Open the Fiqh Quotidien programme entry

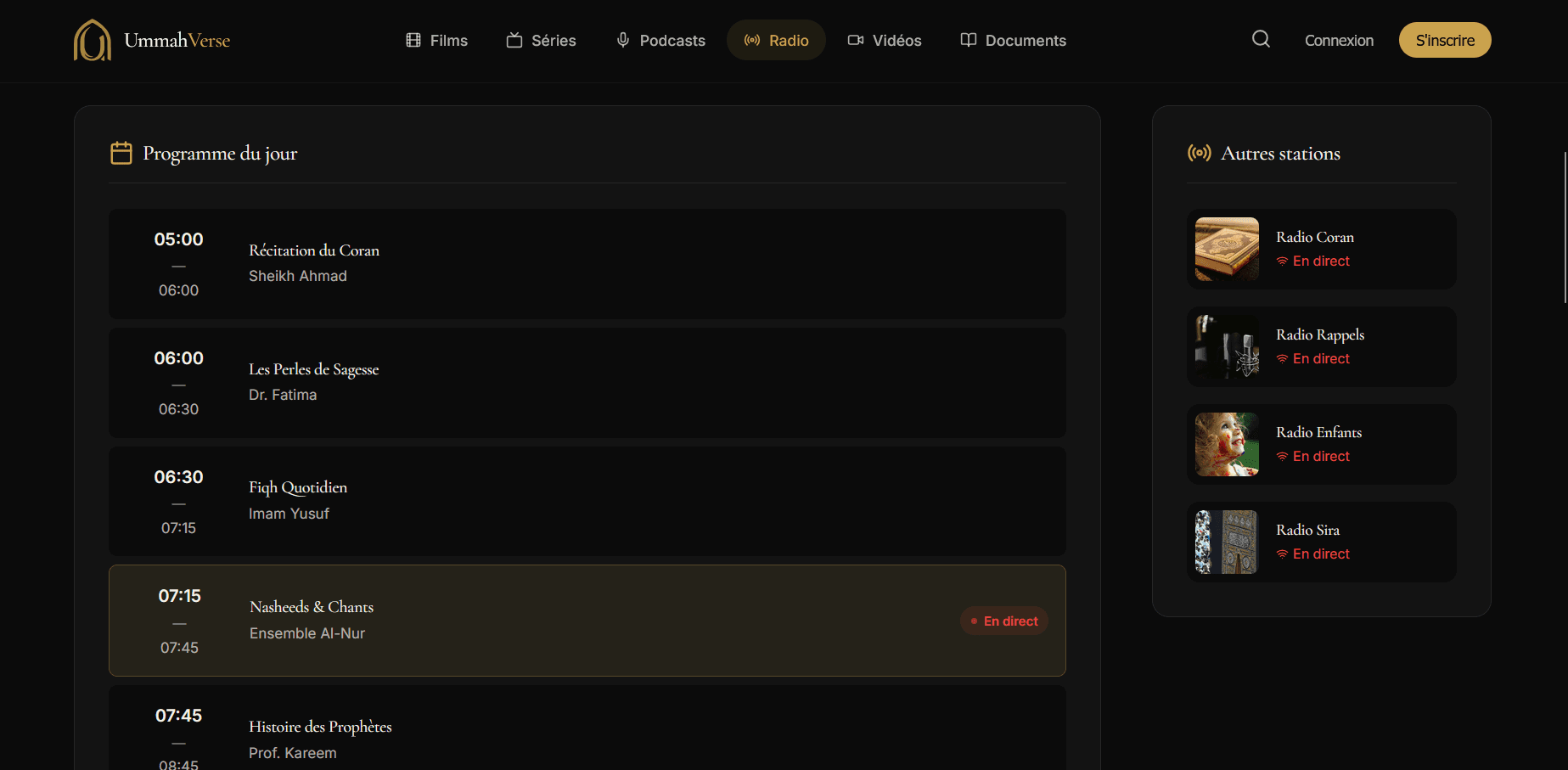587,501
